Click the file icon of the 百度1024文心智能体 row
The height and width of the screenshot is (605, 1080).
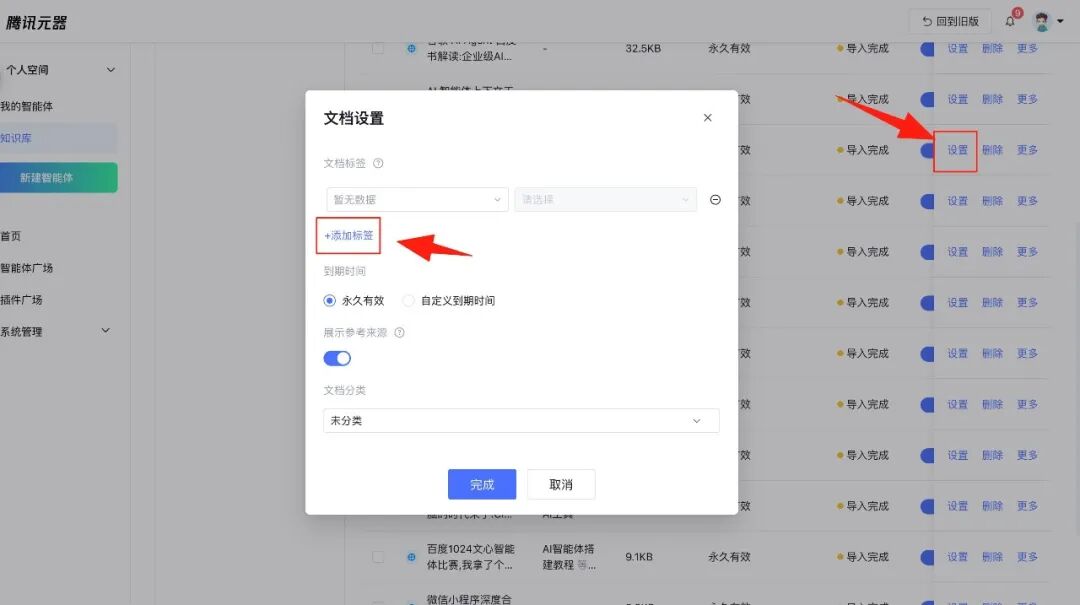pyautogui.click(x=411, y=557)
